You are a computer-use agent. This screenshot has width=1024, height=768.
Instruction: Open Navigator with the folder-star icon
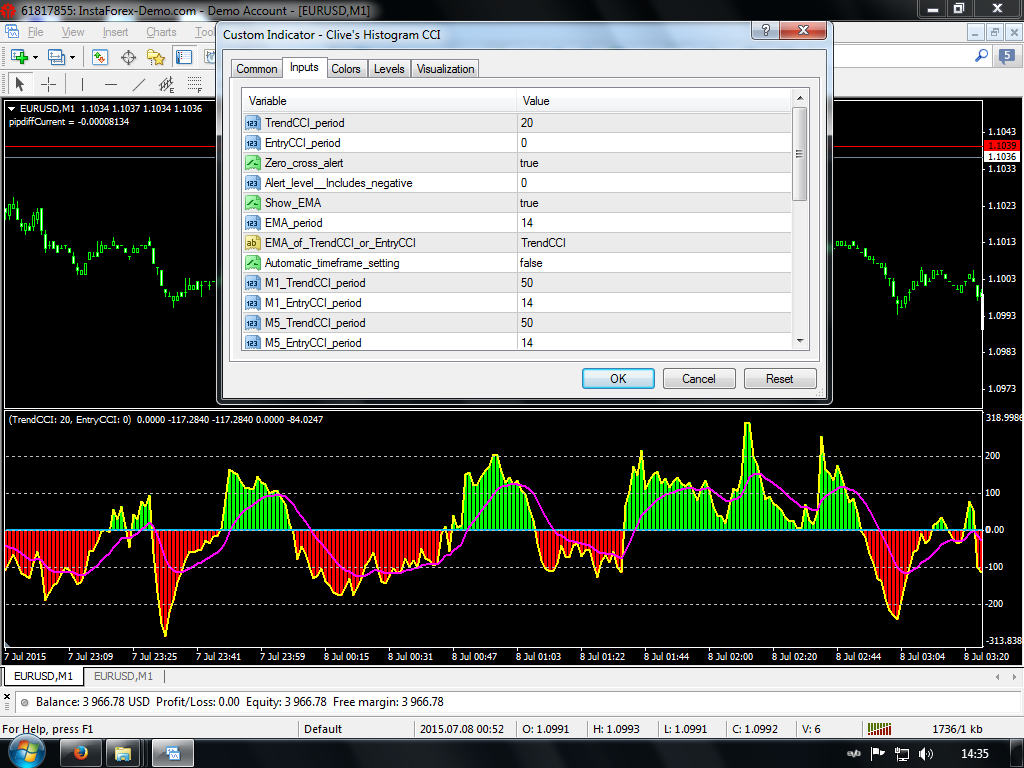pos(154,57)
